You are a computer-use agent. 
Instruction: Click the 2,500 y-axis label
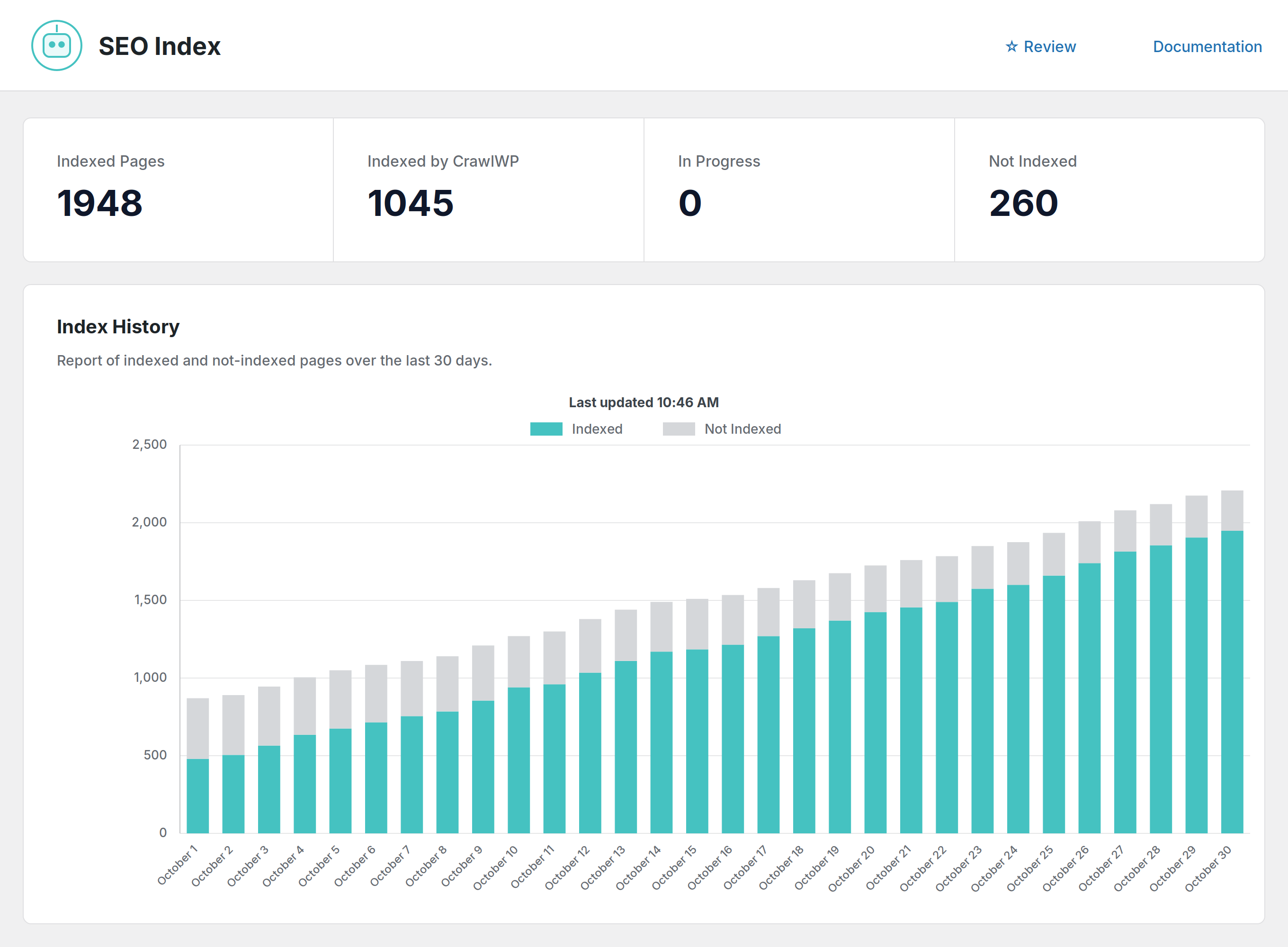tap(150, 444)
